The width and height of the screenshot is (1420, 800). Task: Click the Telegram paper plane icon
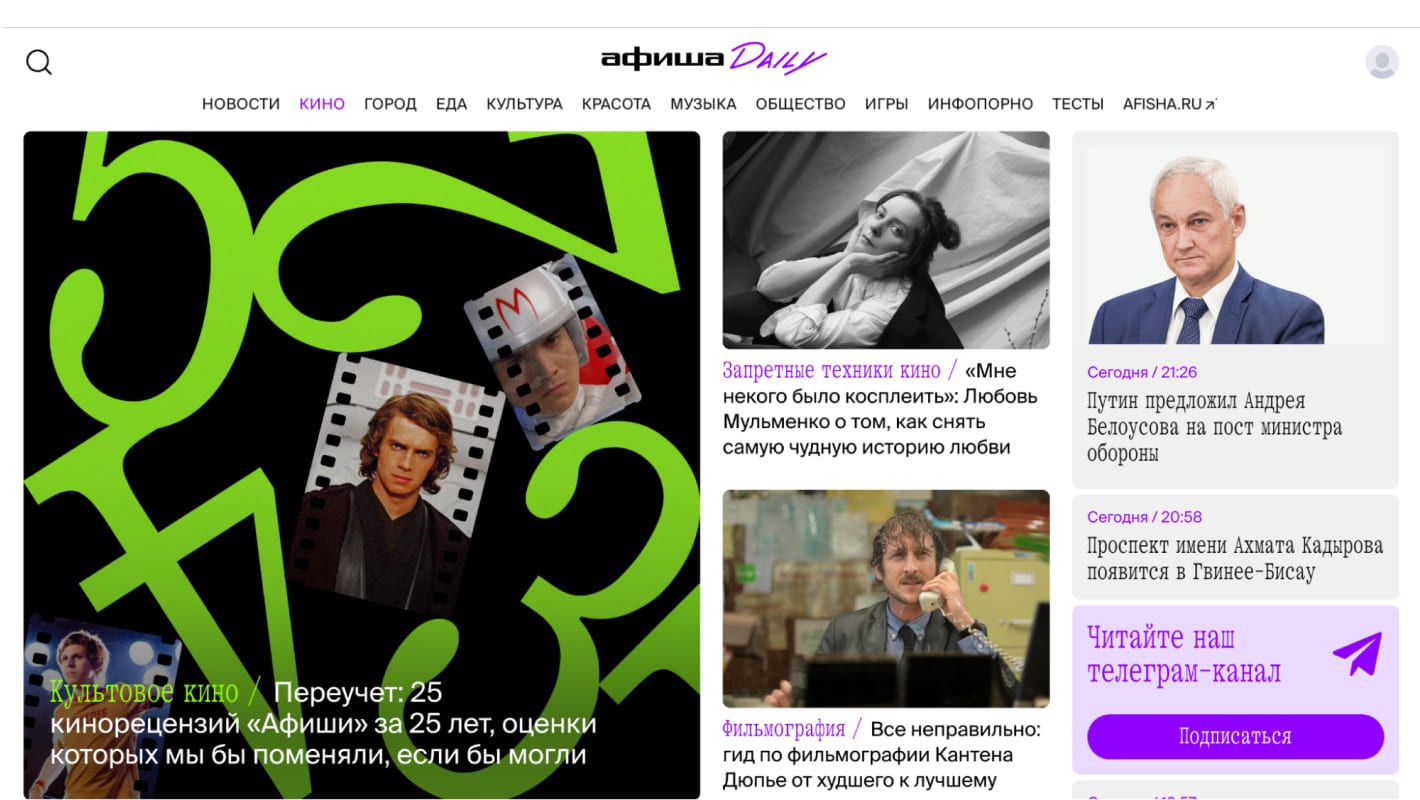[x=1357, y=654]
